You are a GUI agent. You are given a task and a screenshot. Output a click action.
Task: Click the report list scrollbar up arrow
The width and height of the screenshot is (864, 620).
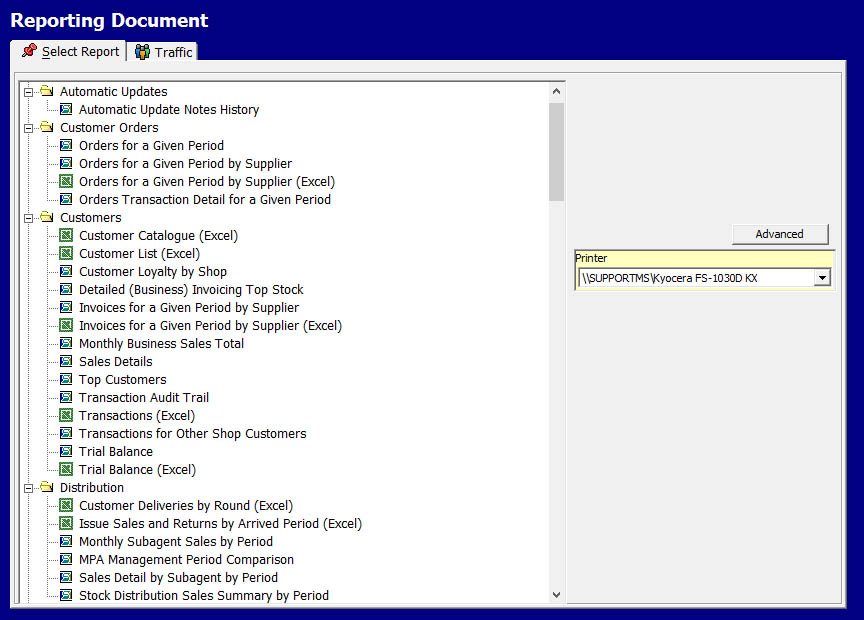click(x=557, y=91)
